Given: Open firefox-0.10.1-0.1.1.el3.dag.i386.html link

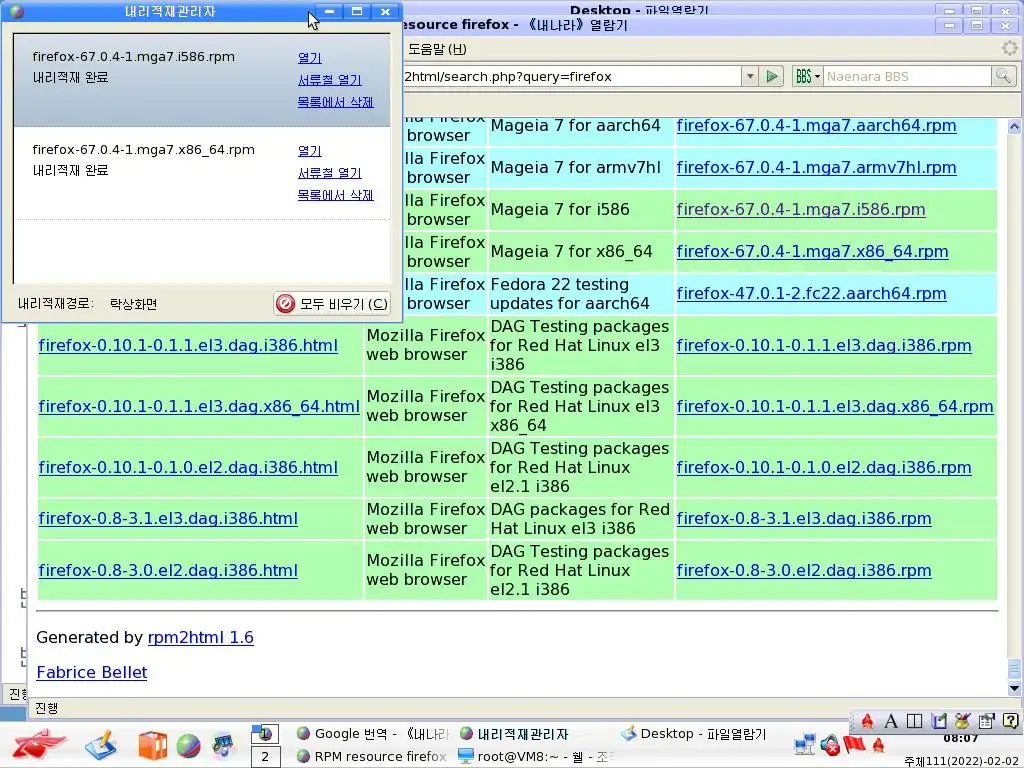Looking at the screenshot, I should [188, 345].
